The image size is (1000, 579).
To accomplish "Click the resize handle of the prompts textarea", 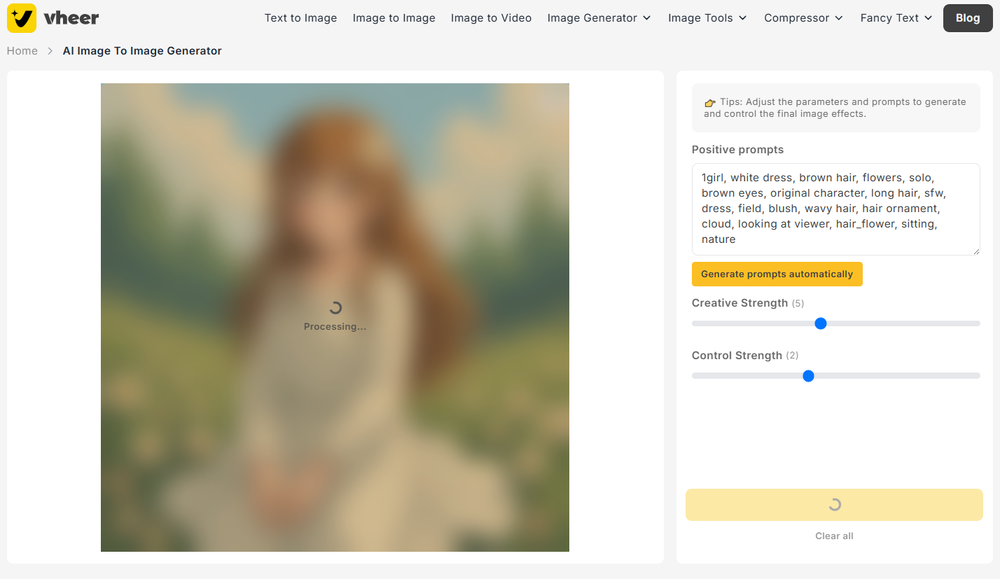I will coord(975,250).
